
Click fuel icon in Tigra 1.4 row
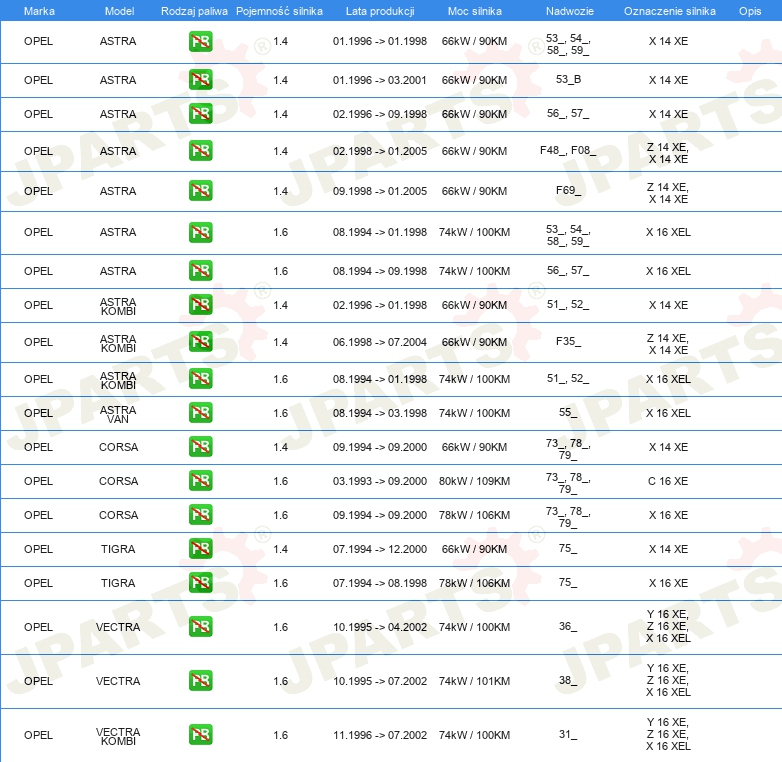pyautogui.click(x=200, y=549)
